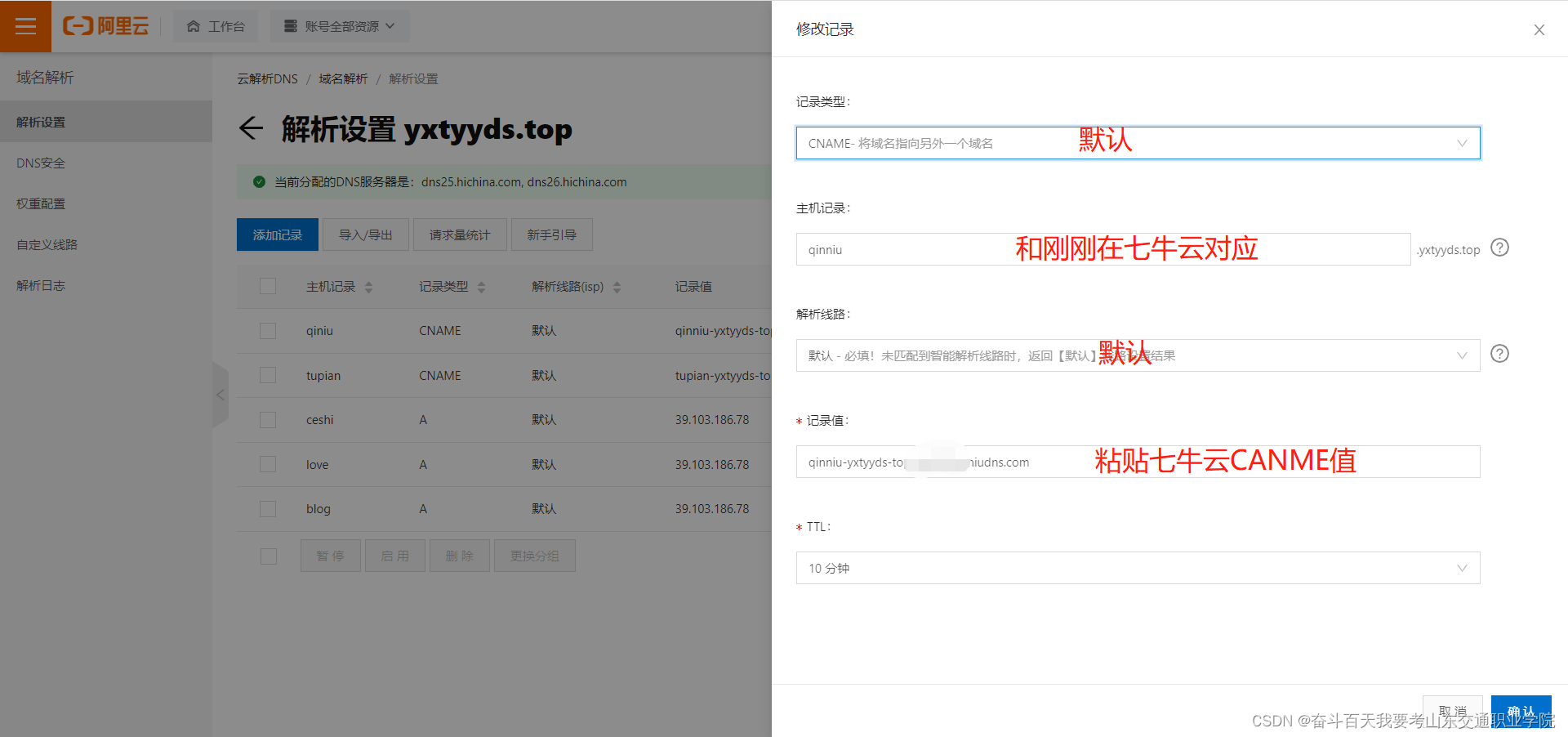Open the 工作台 workbench home
The height and width of the screenshot is (737, 1568).
(216, 26)
